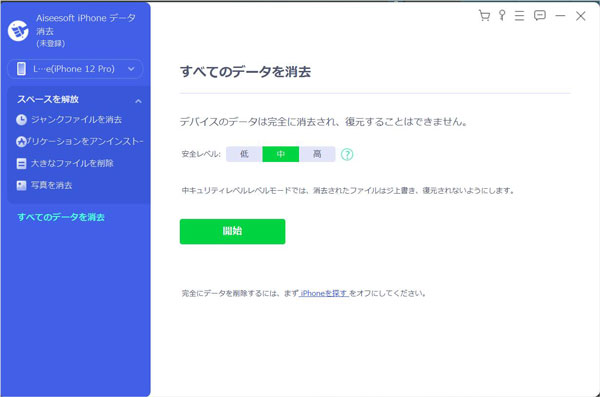Click the 安全レベル label

click(201, 154)
